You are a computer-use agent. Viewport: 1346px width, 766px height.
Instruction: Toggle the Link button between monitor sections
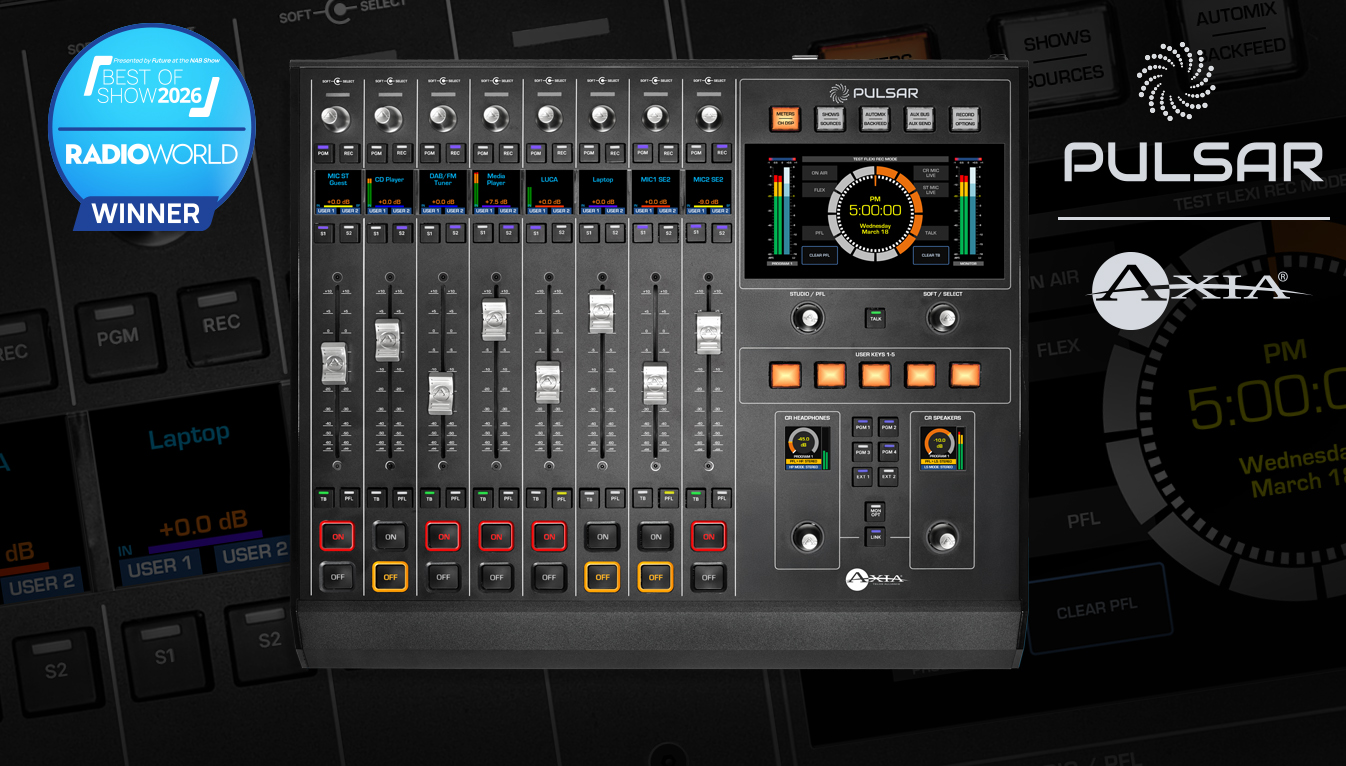(875, 537)
